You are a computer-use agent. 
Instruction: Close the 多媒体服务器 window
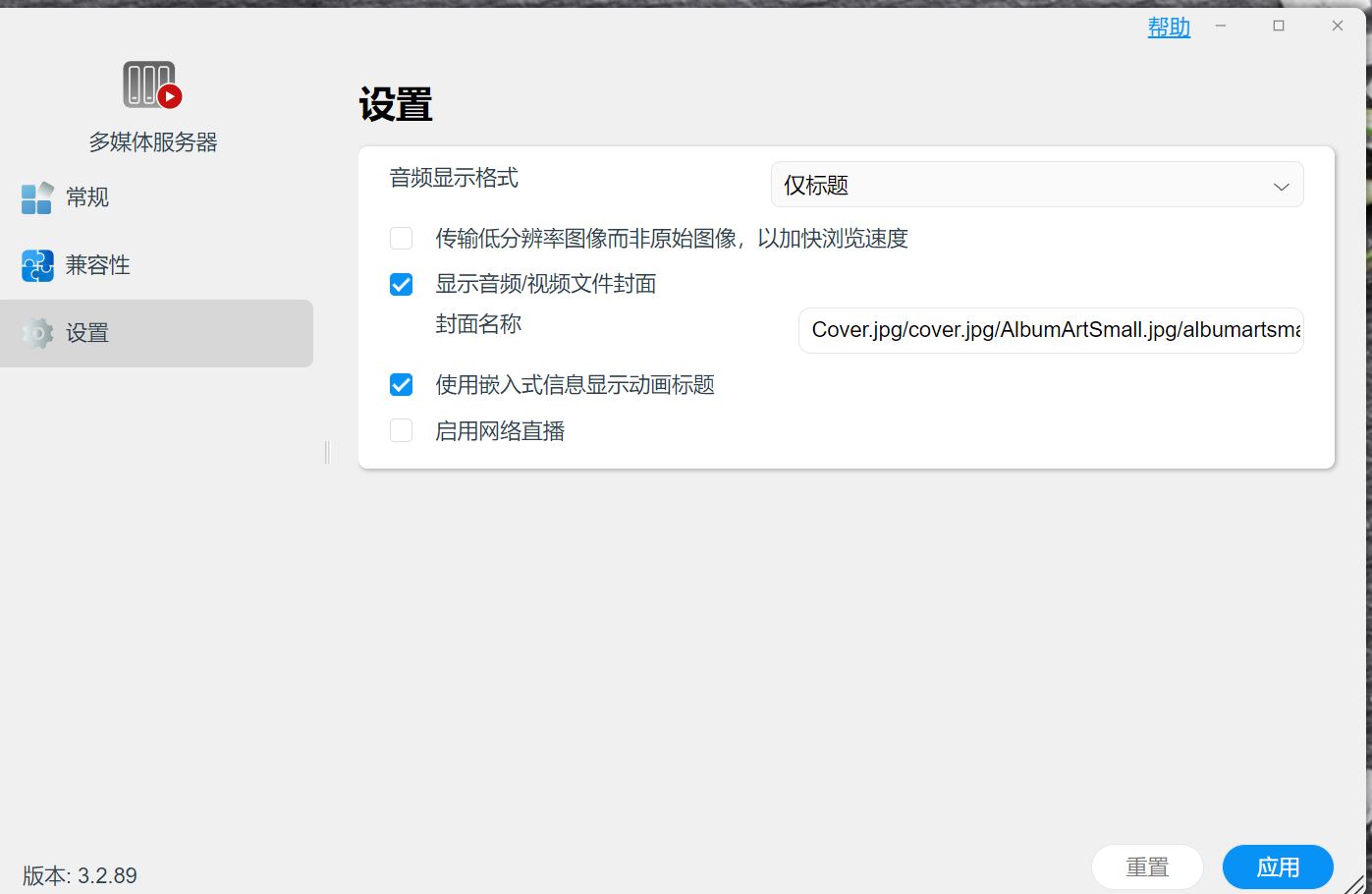tap(1338, 27)
